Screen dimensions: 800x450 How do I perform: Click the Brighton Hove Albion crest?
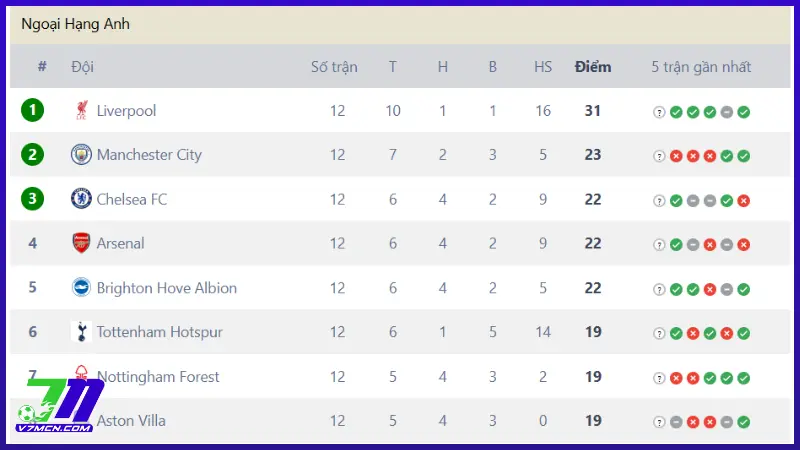pos(81,288)
